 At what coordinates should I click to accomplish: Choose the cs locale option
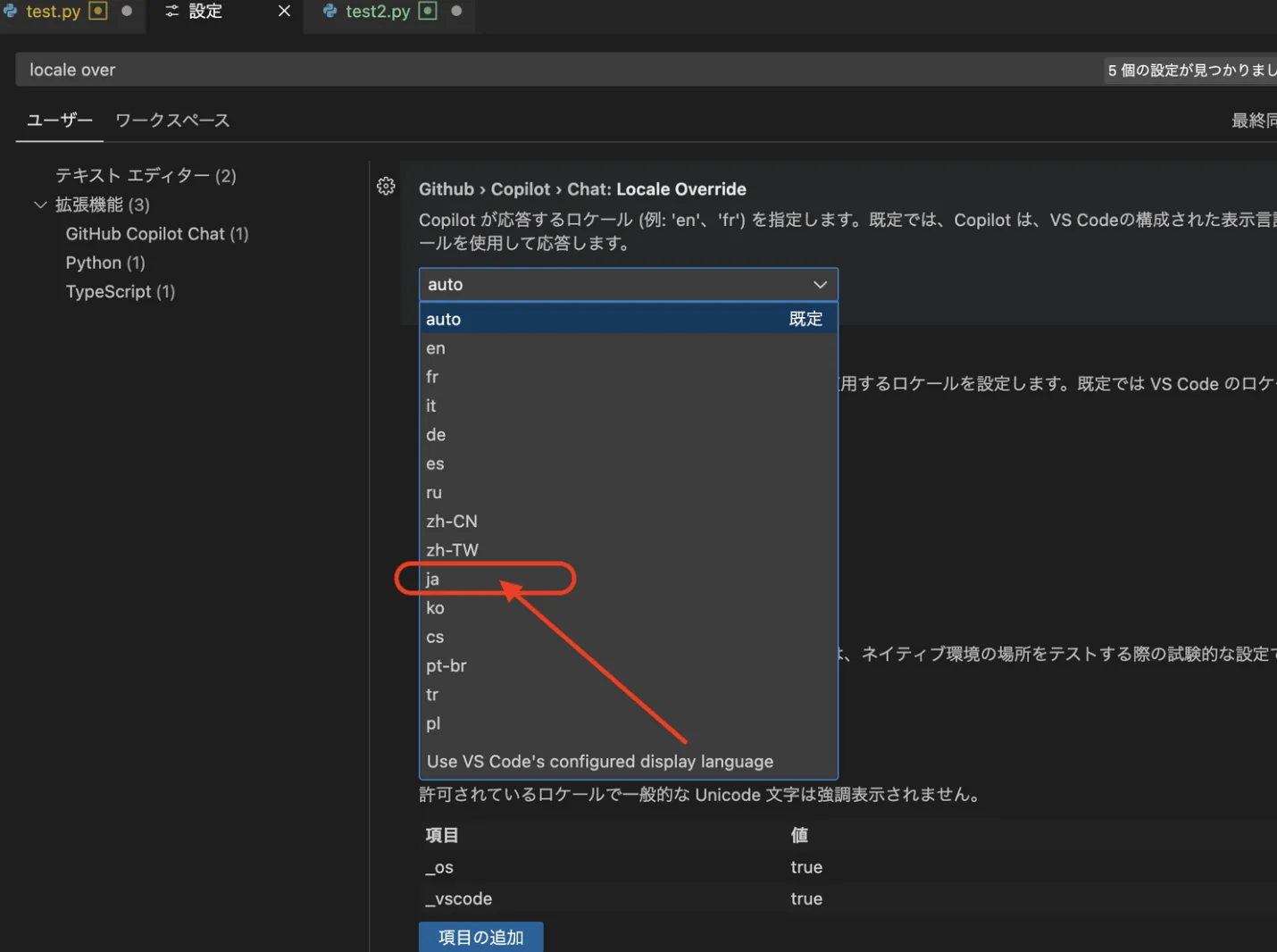coord(629,637)
